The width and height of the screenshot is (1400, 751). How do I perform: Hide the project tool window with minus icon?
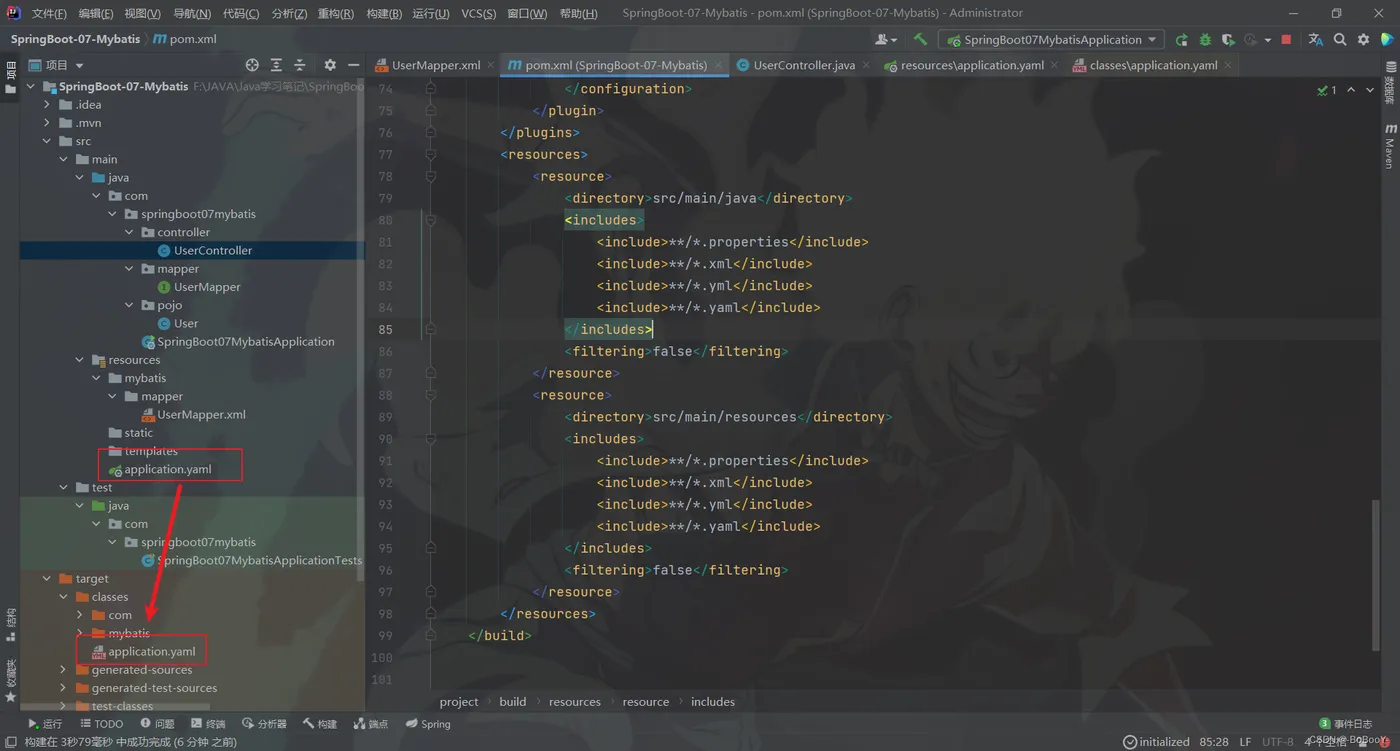(353, 65)
